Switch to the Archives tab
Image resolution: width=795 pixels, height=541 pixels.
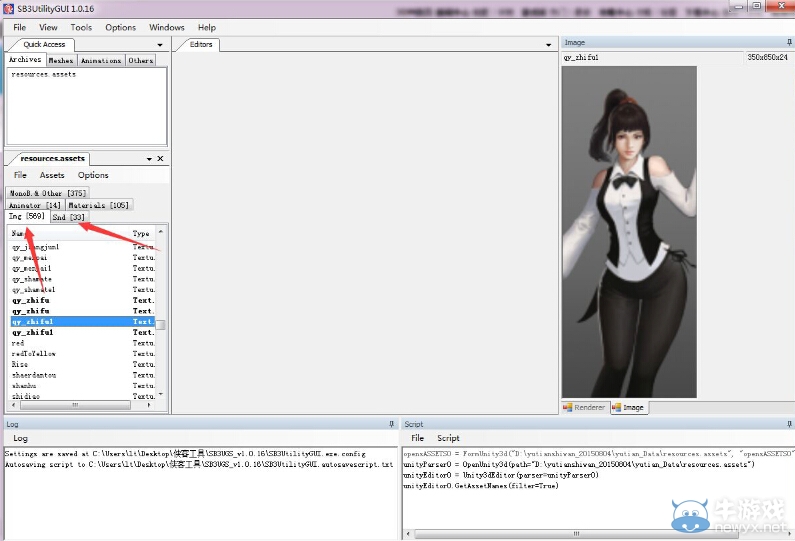point(25,60)
